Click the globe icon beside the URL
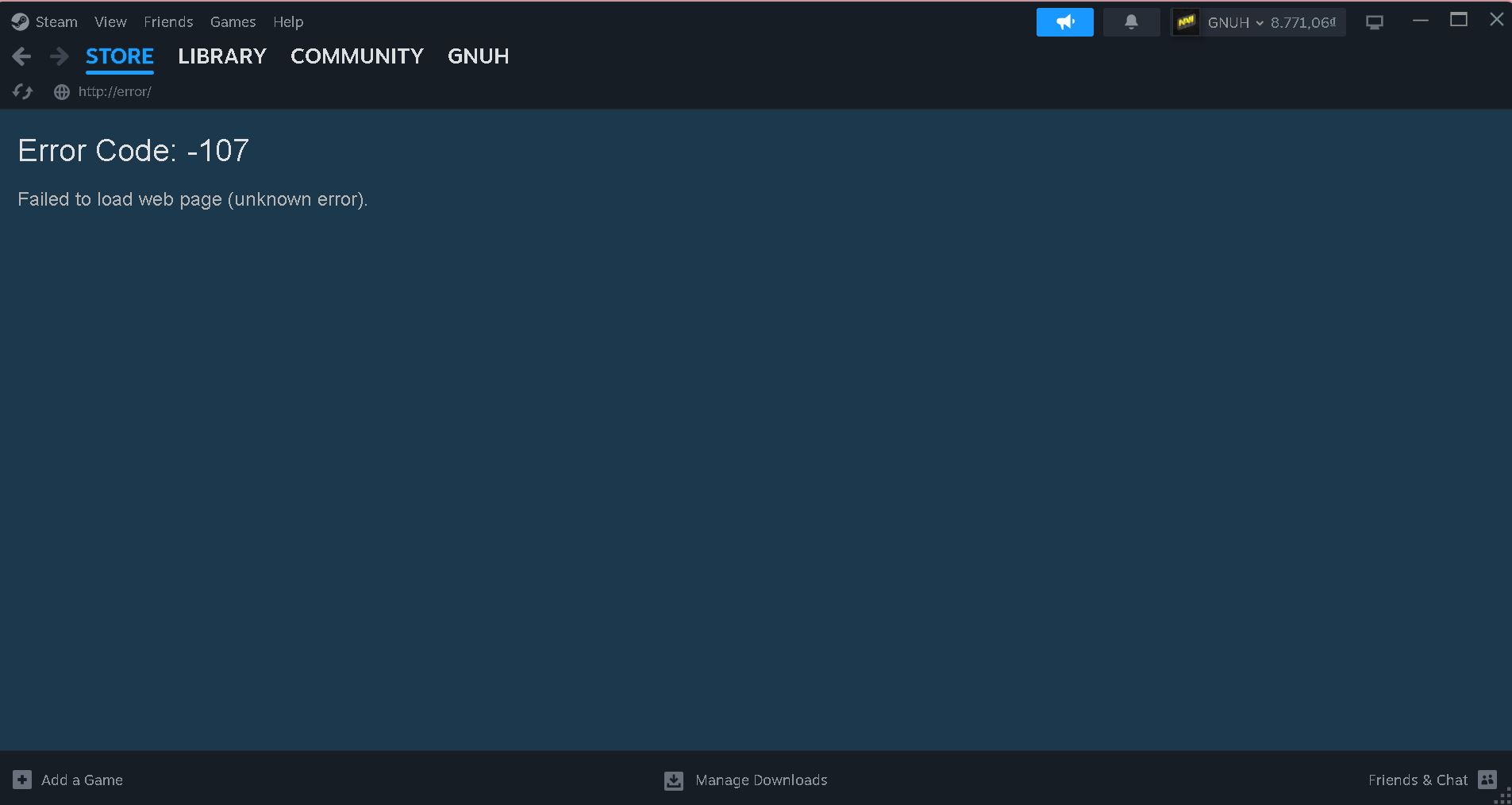This screenshot has height=805, width=1512. (61, 92)
